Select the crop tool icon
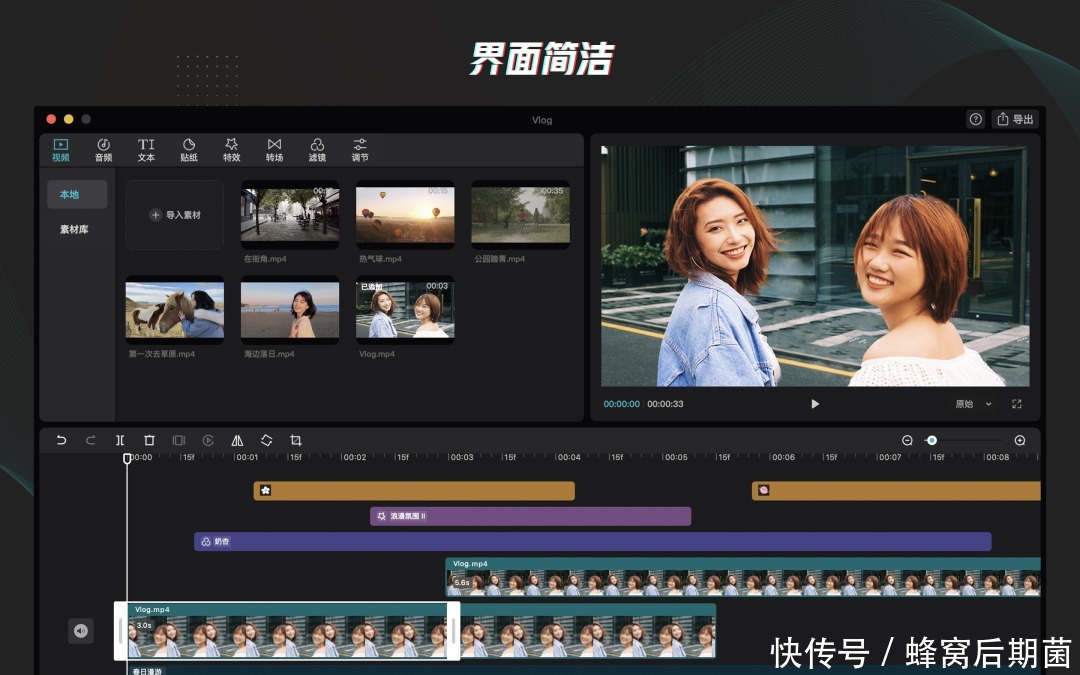Screen dimensions: 1080x675 296,440
